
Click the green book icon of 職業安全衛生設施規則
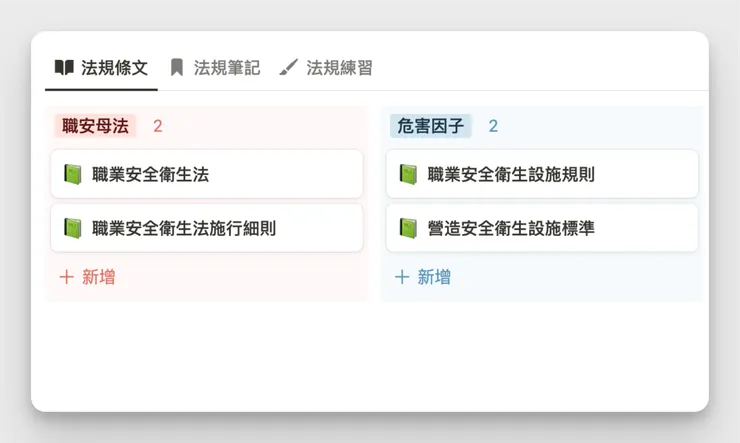pos(408,175)
